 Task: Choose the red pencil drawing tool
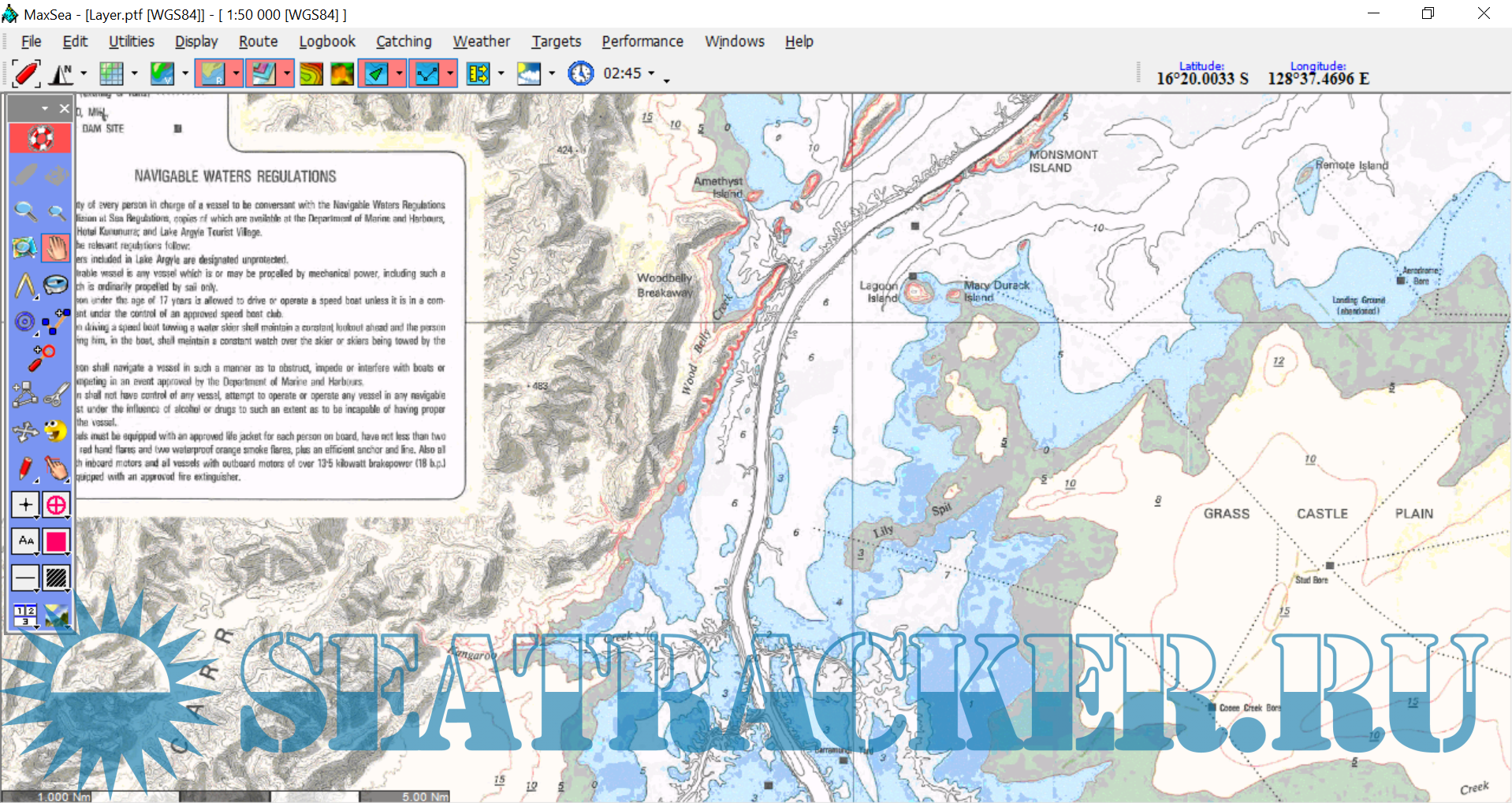[x=25, y=468]
